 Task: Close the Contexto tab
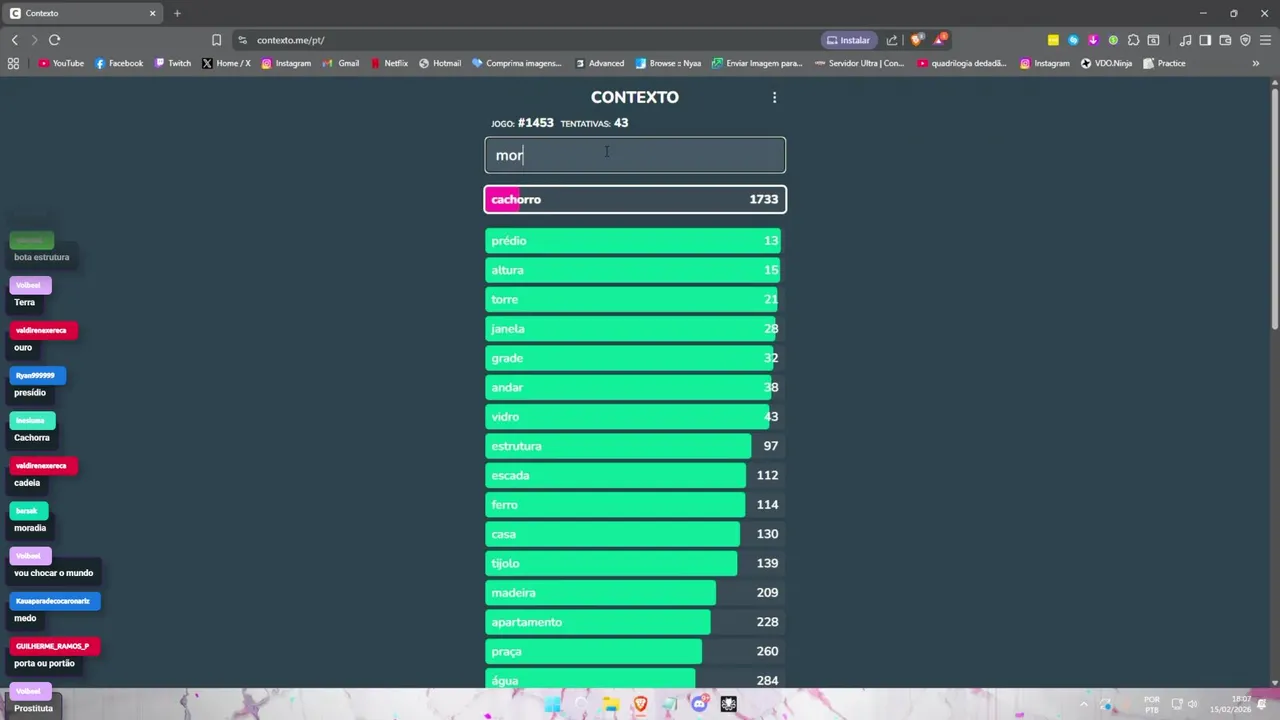coord(153,13)
